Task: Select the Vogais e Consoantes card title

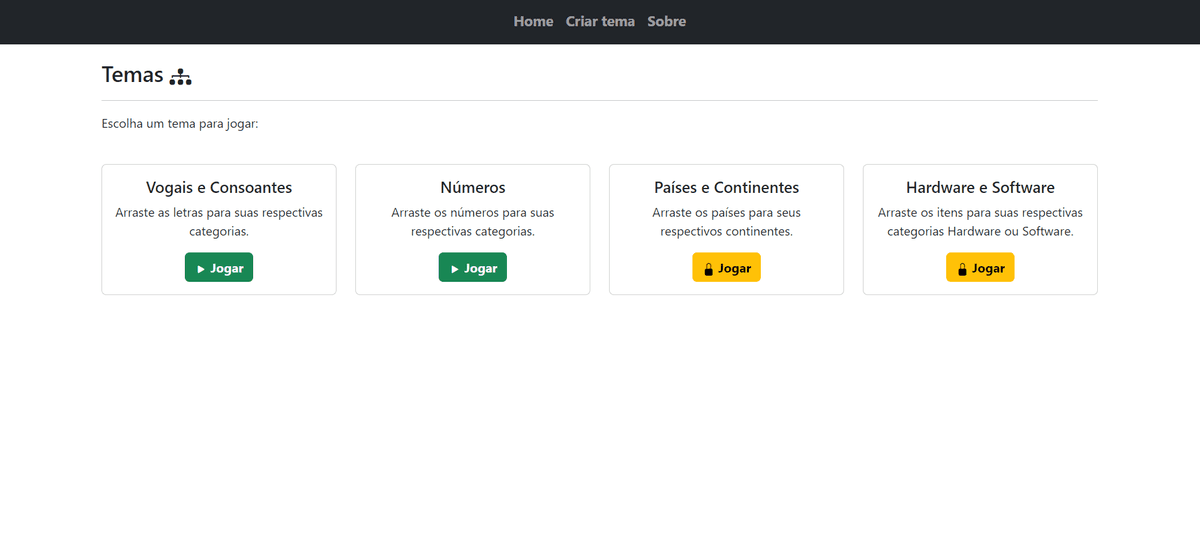Action: tap(219, 187)
